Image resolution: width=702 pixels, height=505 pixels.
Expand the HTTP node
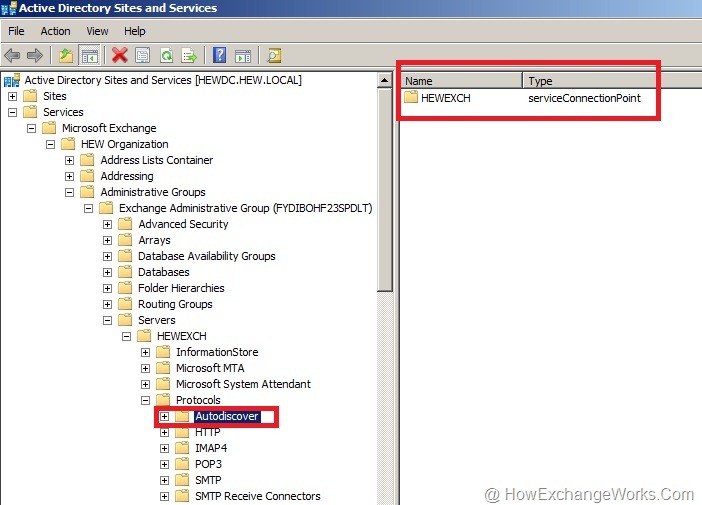click(164, 432)
